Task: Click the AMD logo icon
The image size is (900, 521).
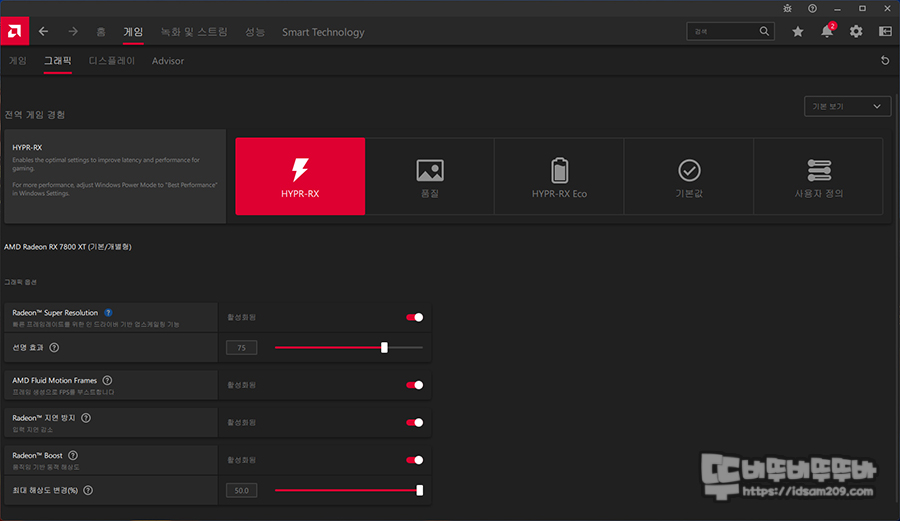Action: pyautogui.click(x=14, y=31)
